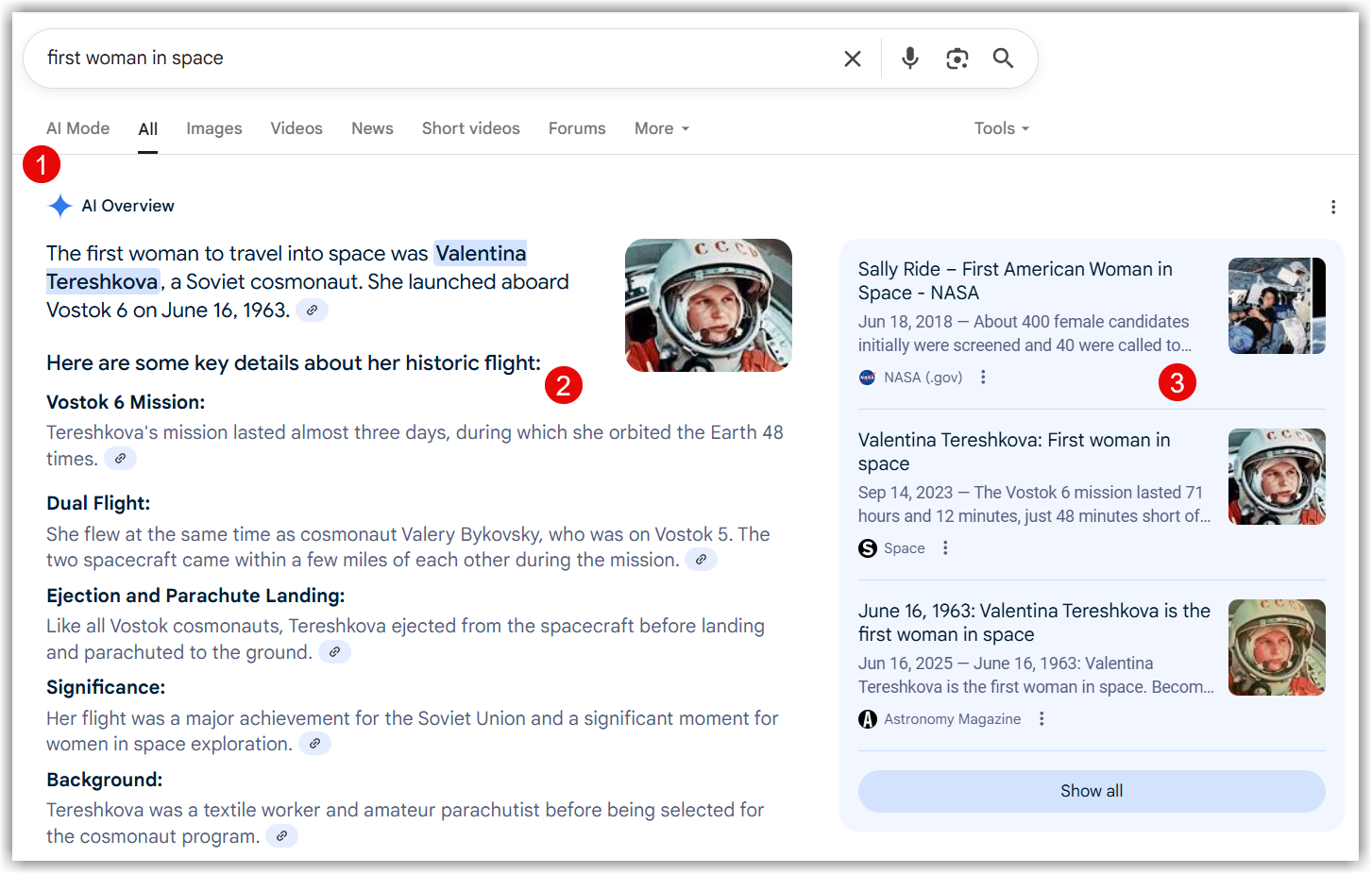Open 'Valentina Tereshkova: First woman in space' link

[x=1014, y=452]
